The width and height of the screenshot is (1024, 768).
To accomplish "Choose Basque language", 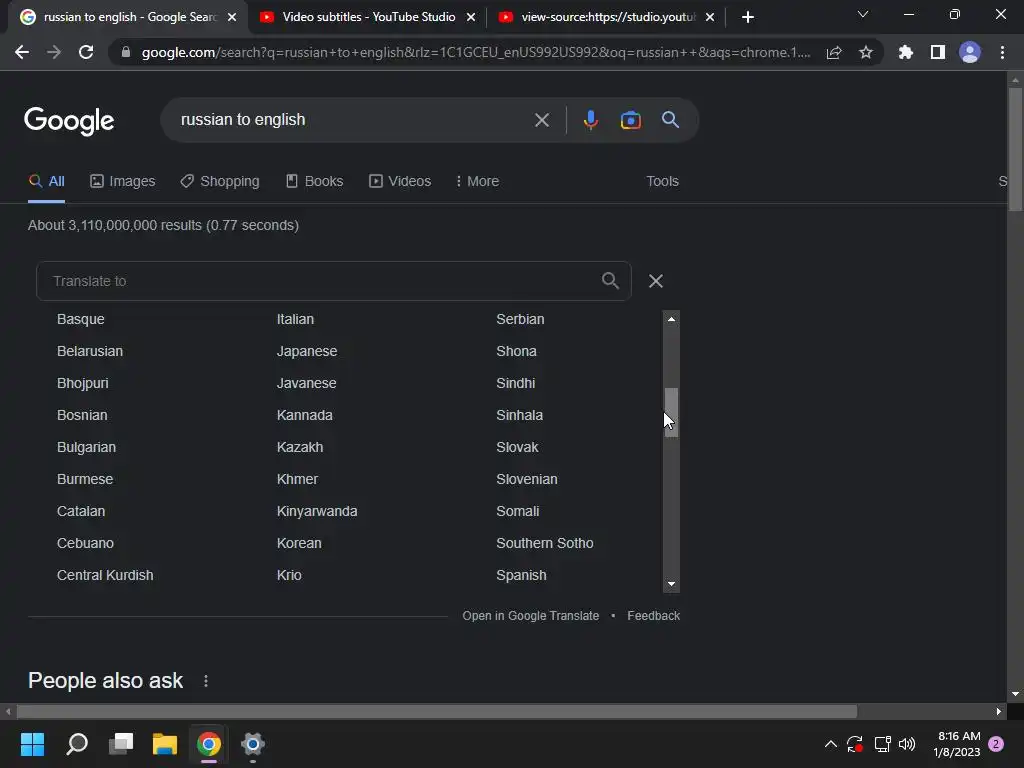I will [x=81, y=319].
